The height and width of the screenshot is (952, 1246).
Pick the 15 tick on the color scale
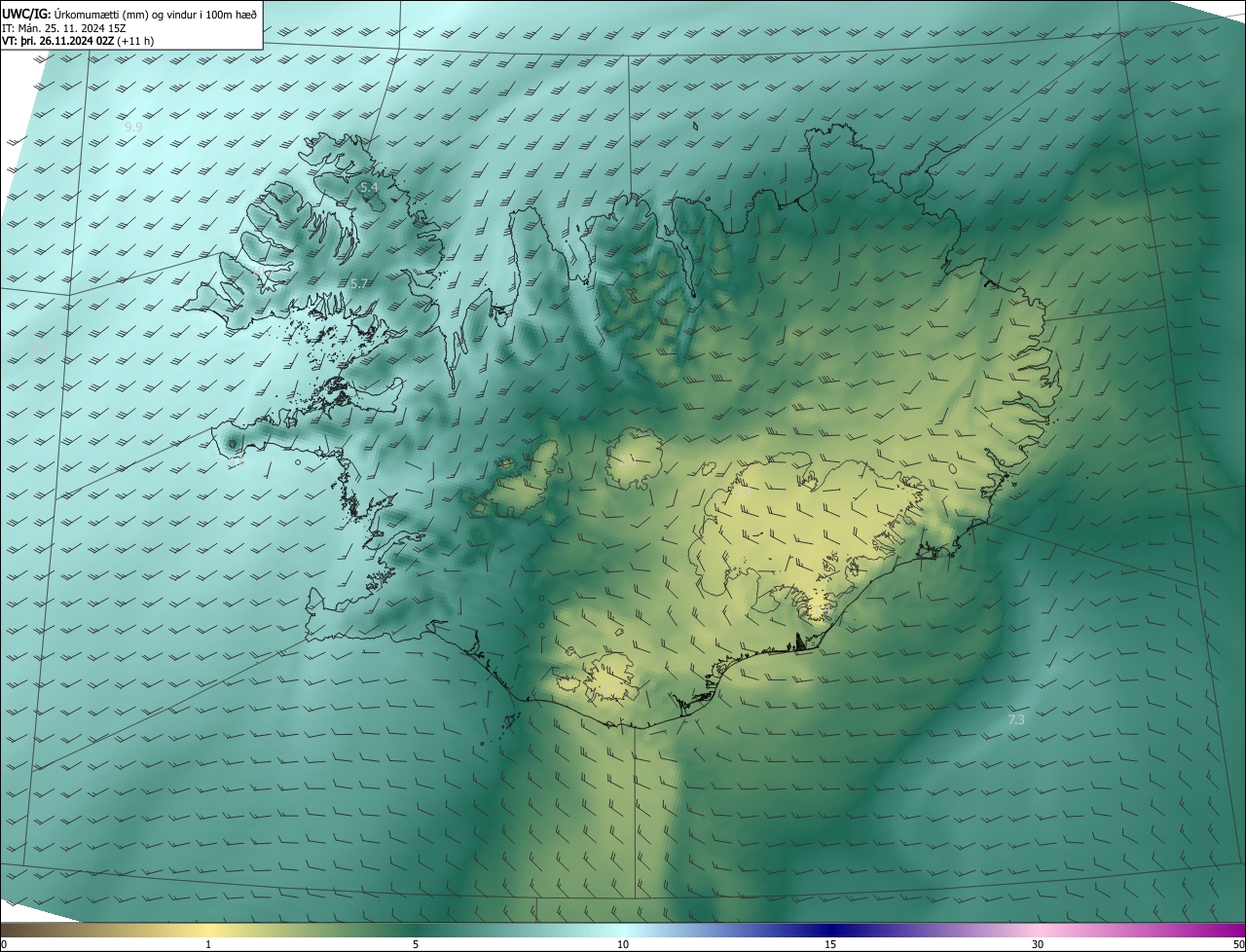click(x=830, y=944)
